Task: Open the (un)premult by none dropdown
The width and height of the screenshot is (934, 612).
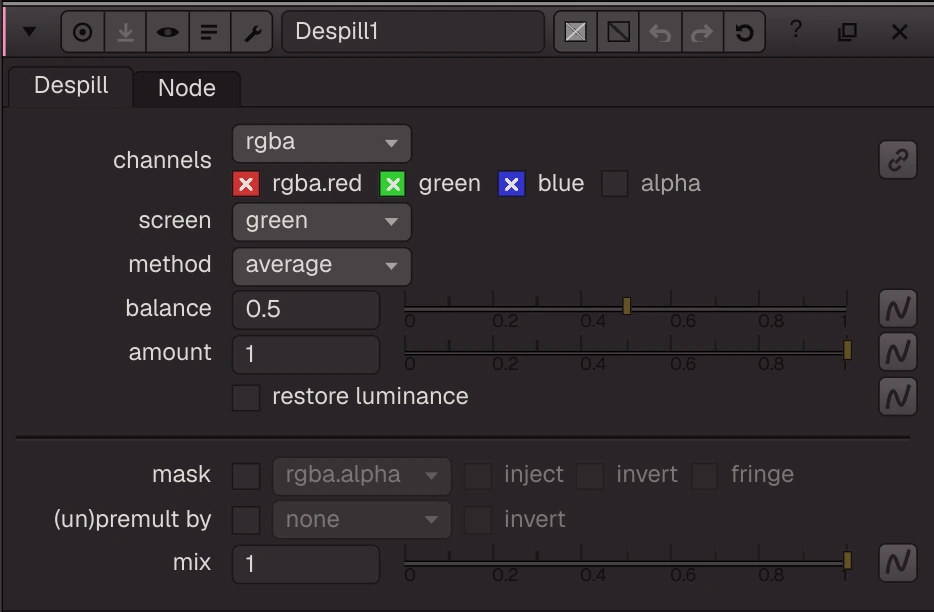Action: [362, 520]
